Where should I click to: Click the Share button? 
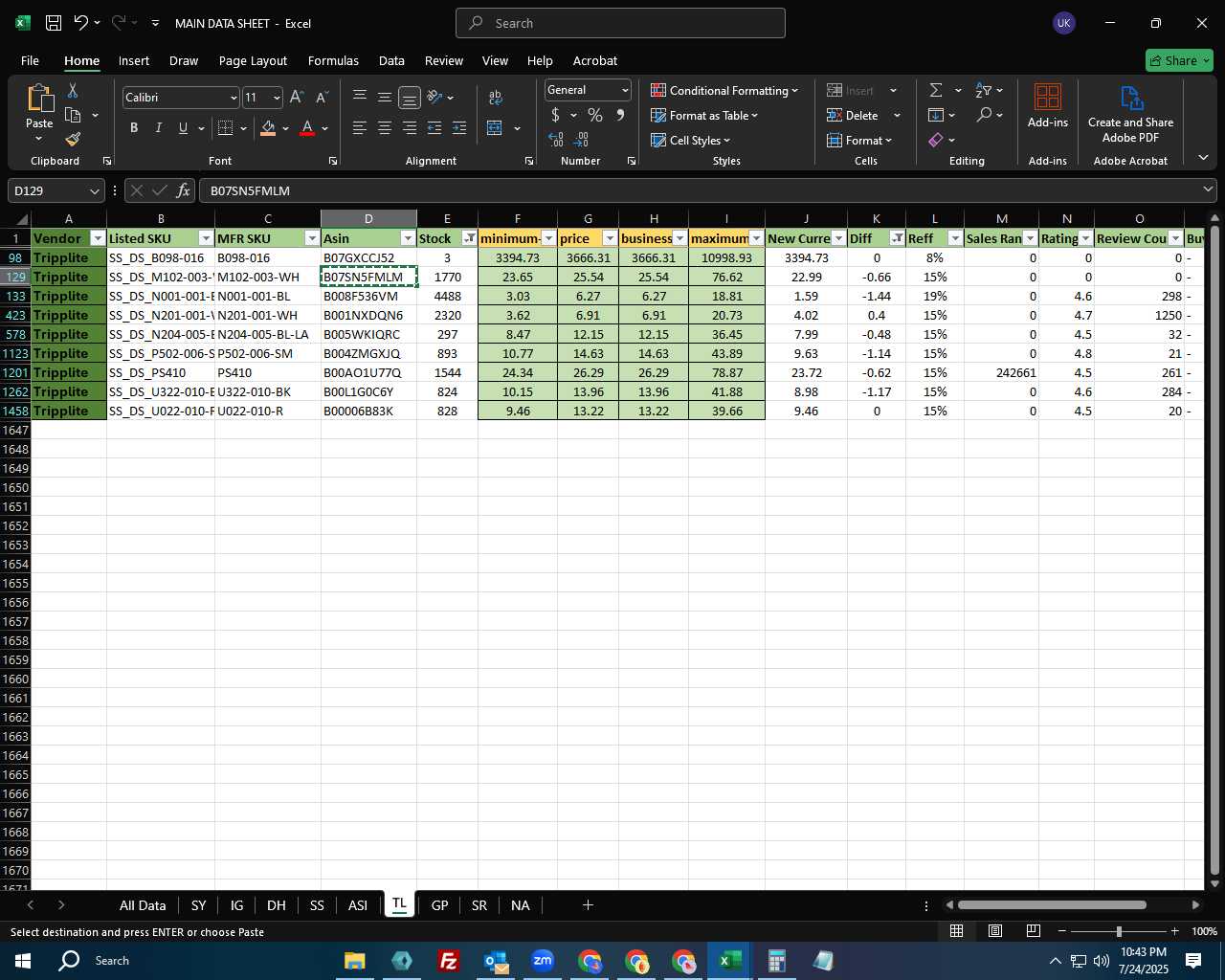(1180, 60)
